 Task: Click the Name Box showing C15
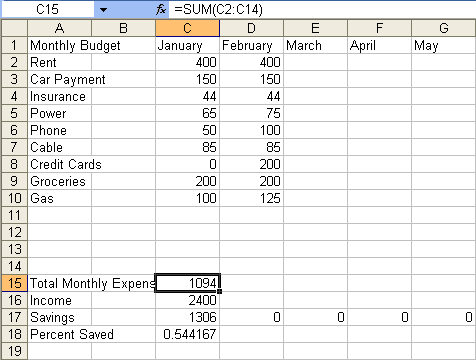pyautogui.click(x=48, y=9)
